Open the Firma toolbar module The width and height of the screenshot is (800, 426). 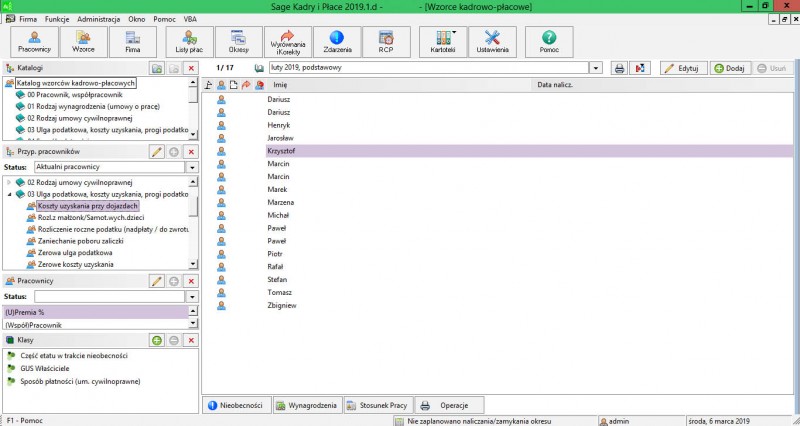pos(133,42)
